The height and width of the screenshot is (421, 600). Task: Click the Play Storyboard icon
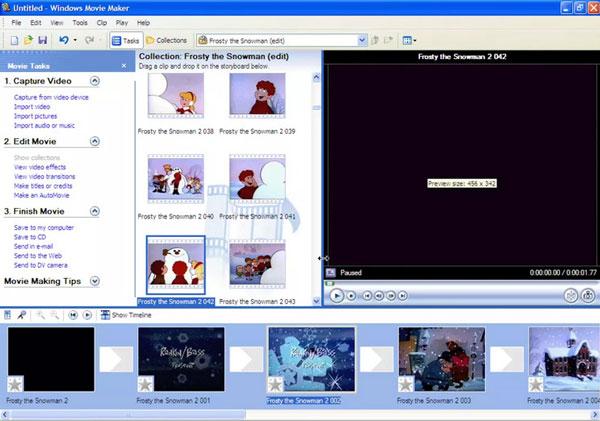pos(88,315)
